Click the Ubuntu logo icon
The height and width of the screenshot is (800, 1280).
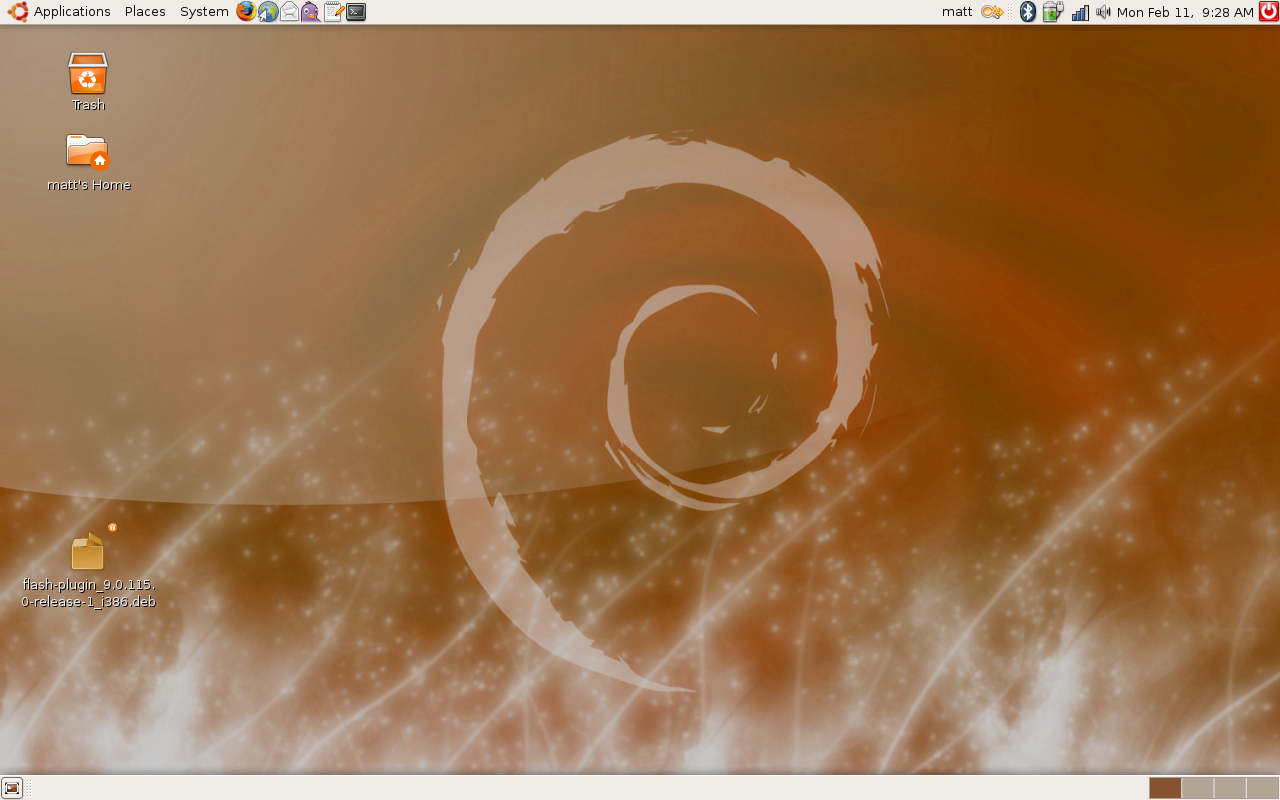tap(17, 12)
